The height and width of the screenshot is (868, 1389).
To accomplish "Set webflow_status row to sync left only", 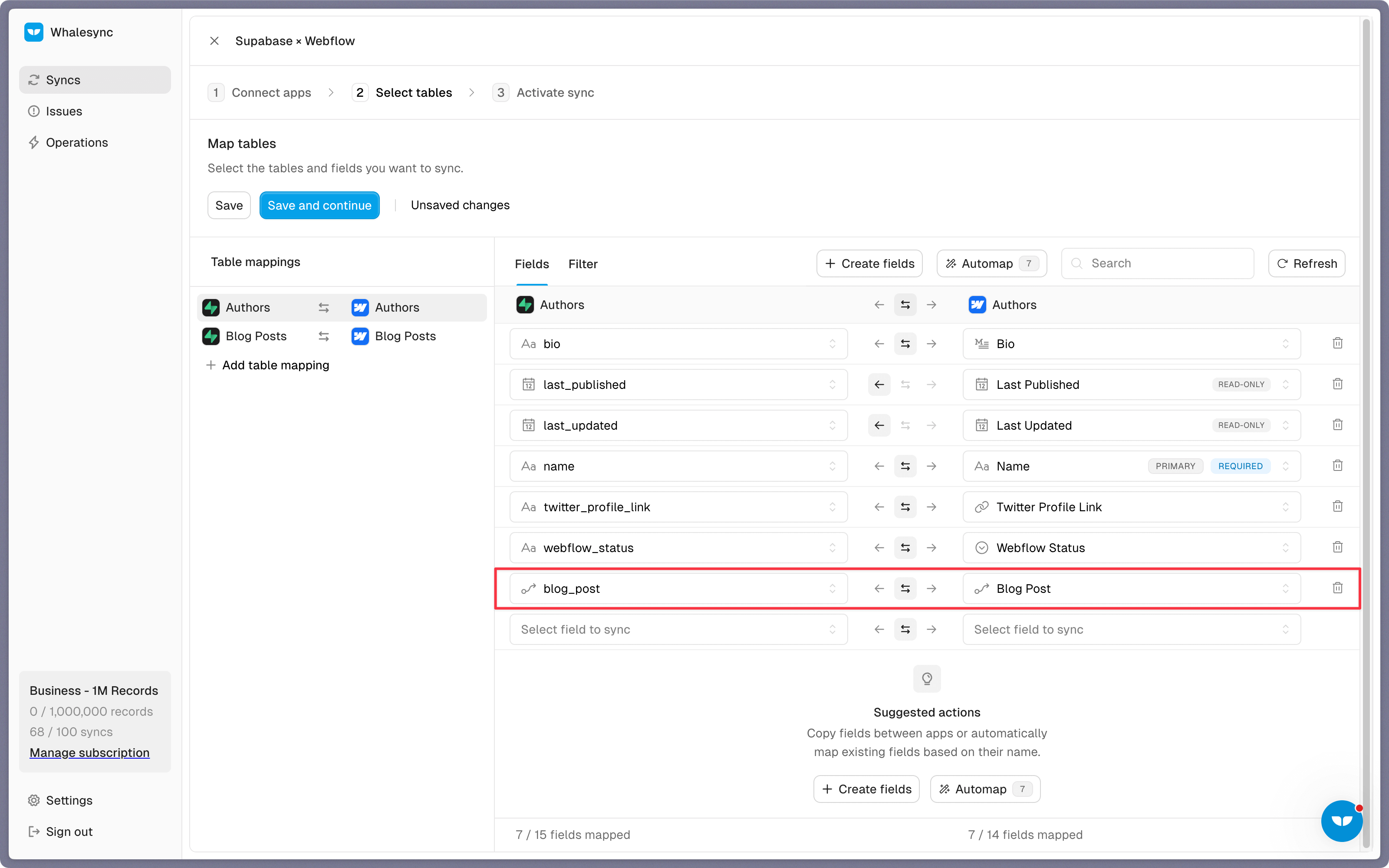I will [879, 548].
